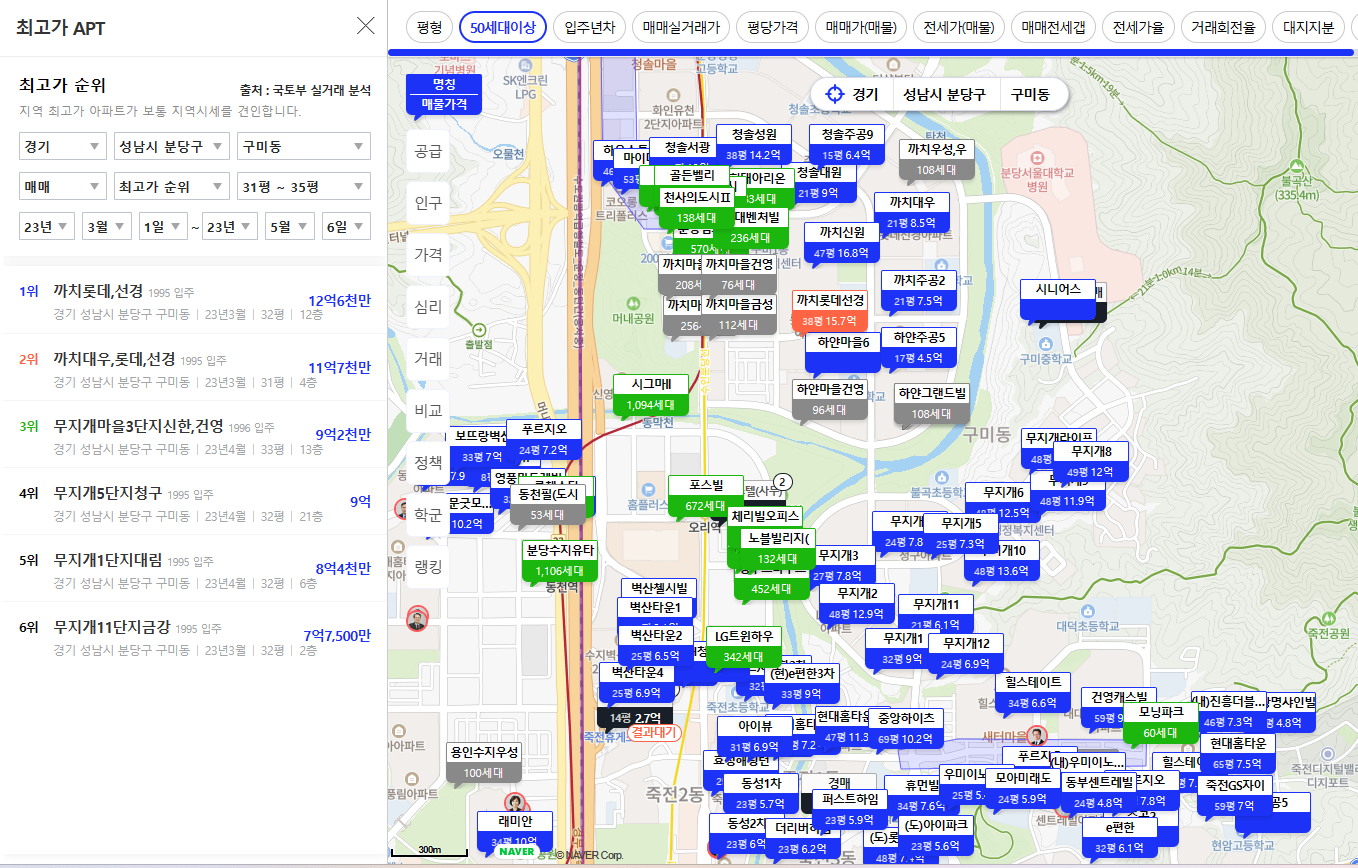Toggle the 매매가(매물) filter chip

click(861, 27)
